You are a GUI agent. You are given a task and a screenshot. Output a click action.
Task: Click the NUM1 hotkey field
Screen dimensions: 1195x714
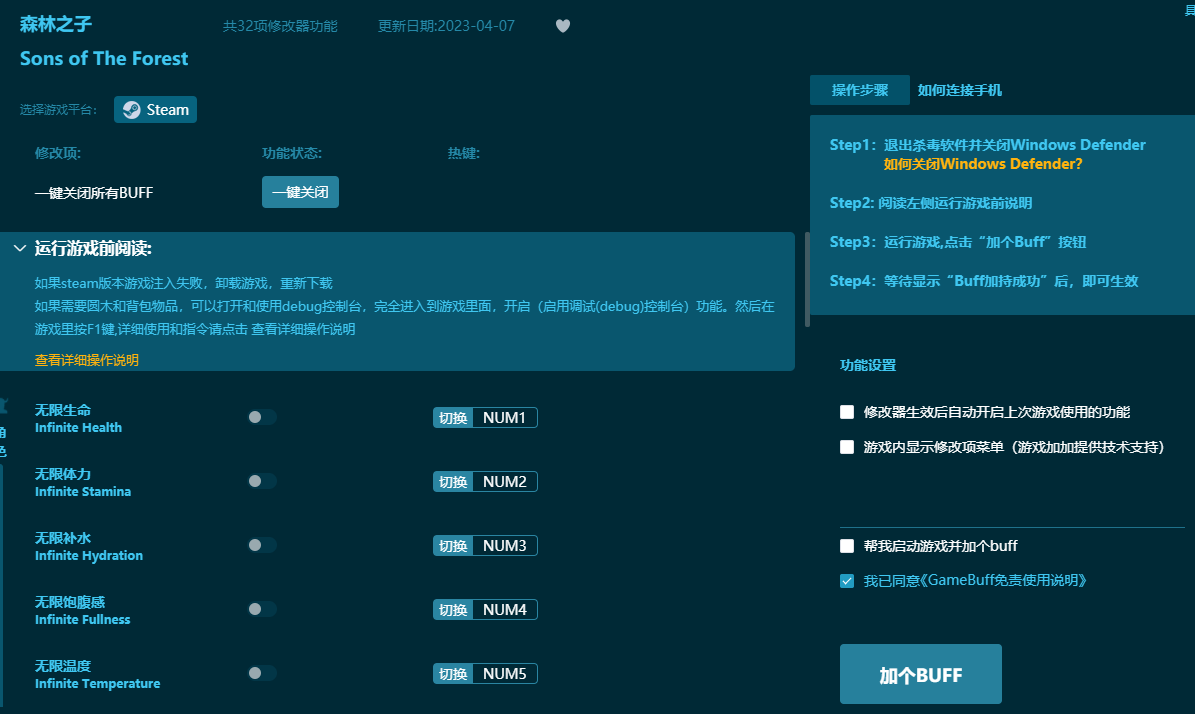[505, 418]
